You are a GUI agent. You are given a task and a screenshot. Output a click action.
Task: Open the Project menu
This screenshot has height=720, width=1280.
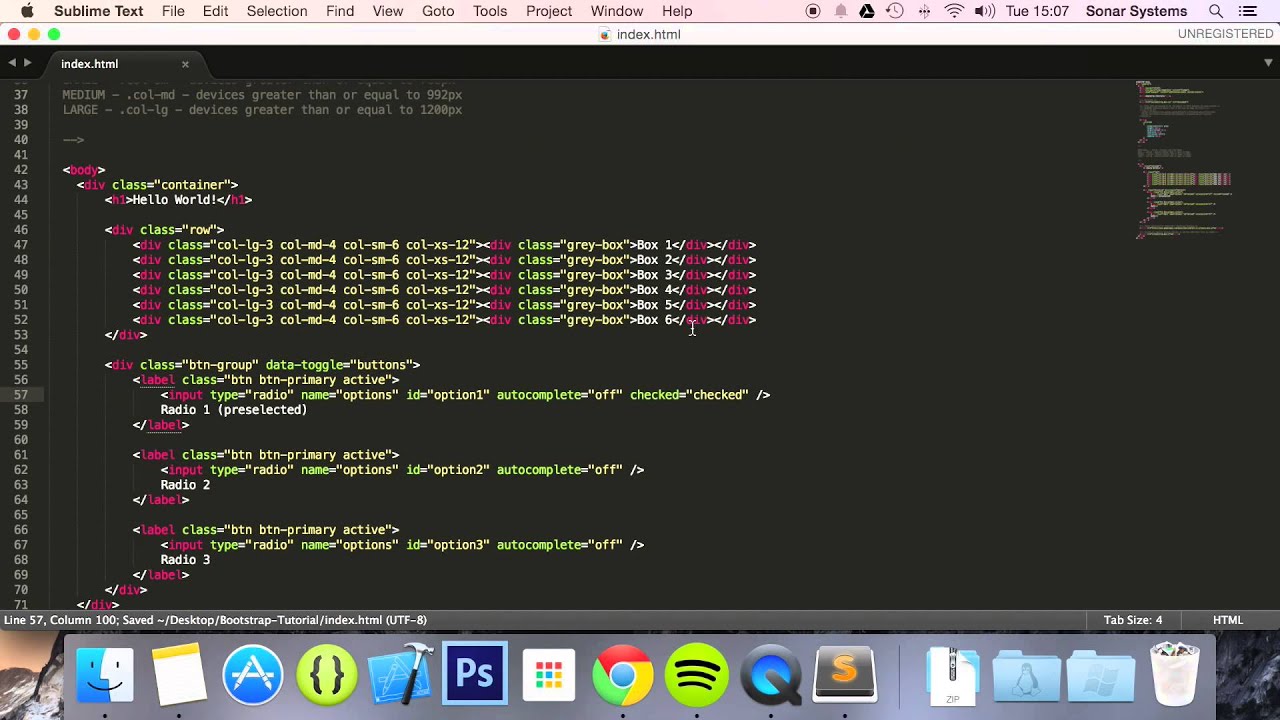pos(549,11)
